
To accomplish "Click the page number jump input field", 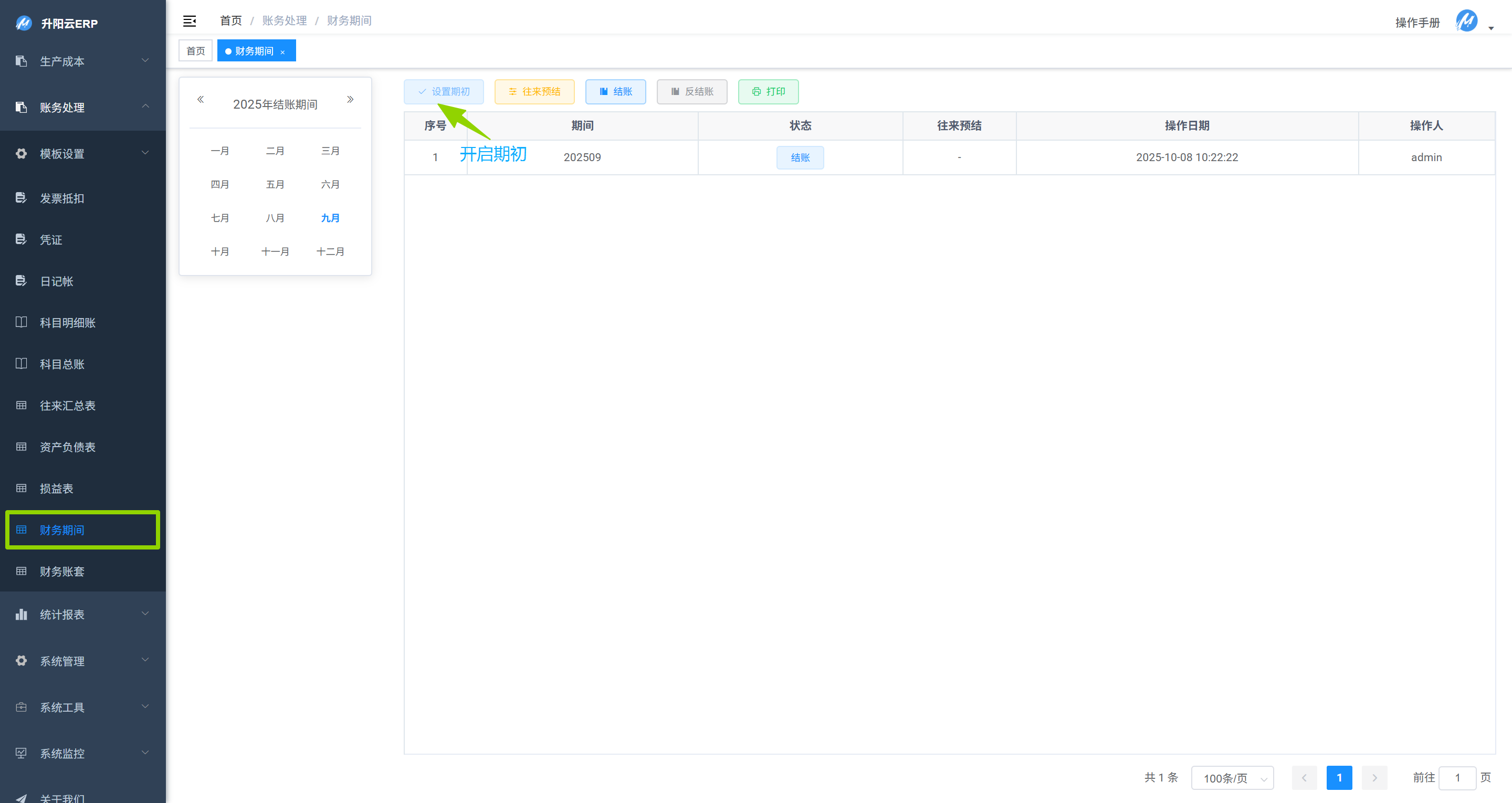I will (x=1457, y=778).
